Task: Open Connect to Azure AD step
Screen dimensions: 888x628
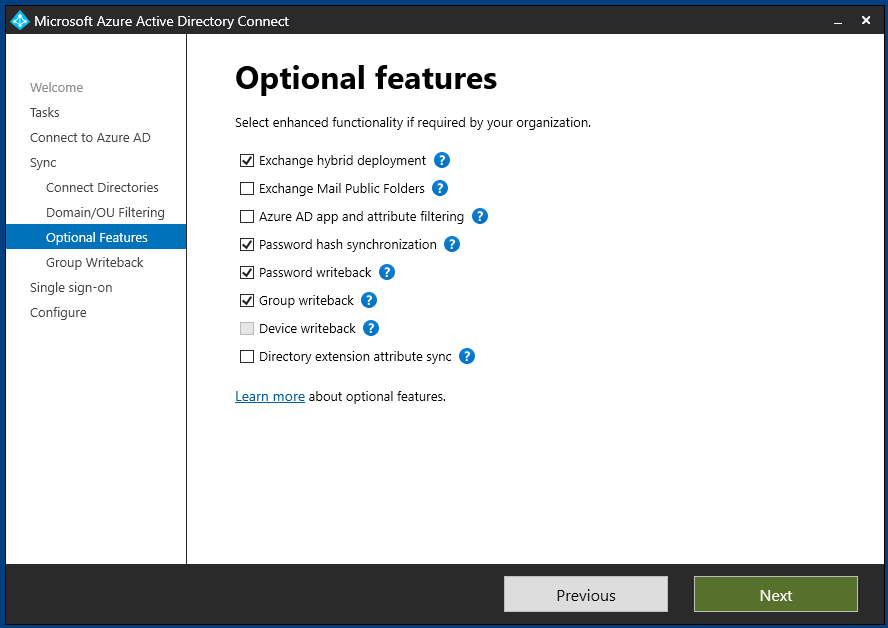Action: pos(90,138)
